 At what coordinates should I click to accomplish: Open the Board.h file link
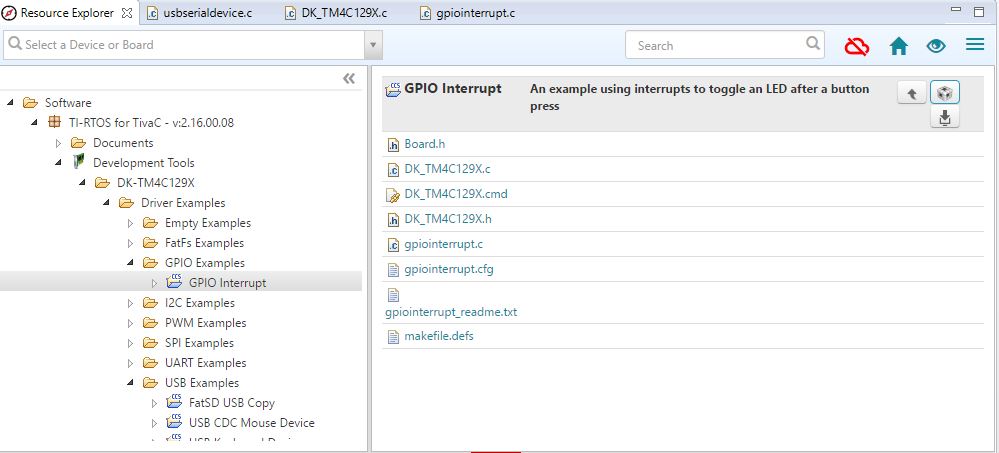point(424,144)
